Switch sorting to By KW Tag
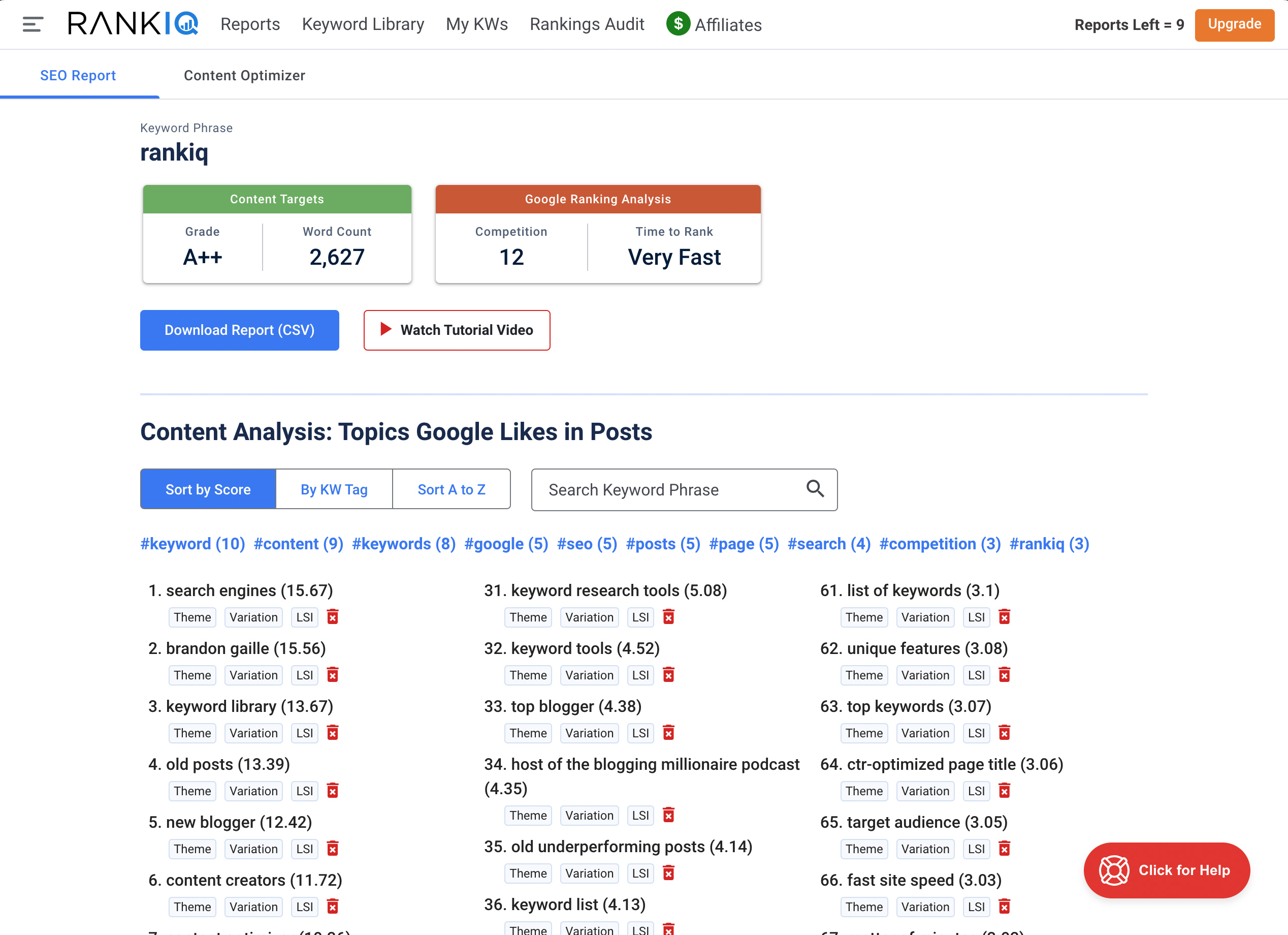The width and height of the screenshot is (1288, 935). (x=334, y=489)
